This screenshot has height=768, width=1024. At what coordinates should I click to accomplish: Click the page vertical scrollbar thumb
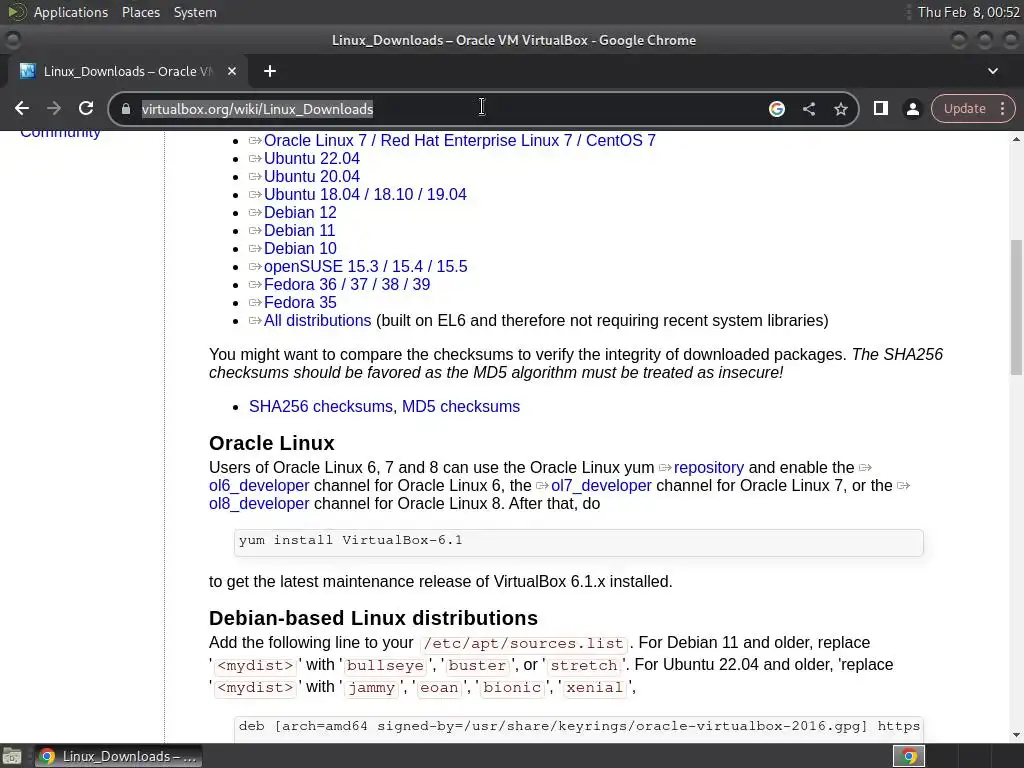tap(1016, 307)
